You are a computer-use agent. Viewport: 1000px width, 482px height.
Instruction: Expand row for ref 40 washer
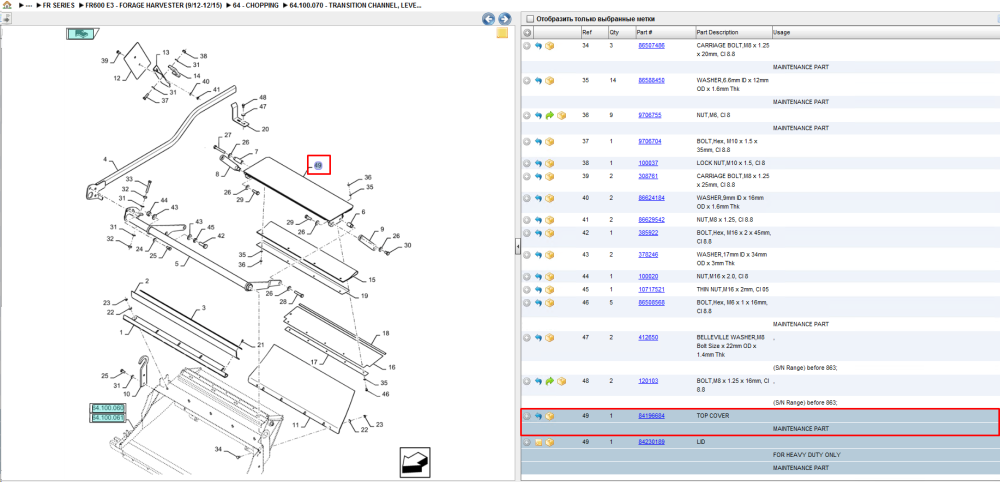click(x=527, y=198)
